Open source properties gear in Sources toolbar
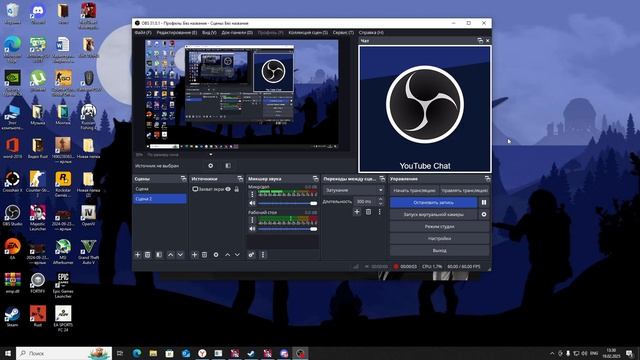640x360 pixels. (216, 255)
